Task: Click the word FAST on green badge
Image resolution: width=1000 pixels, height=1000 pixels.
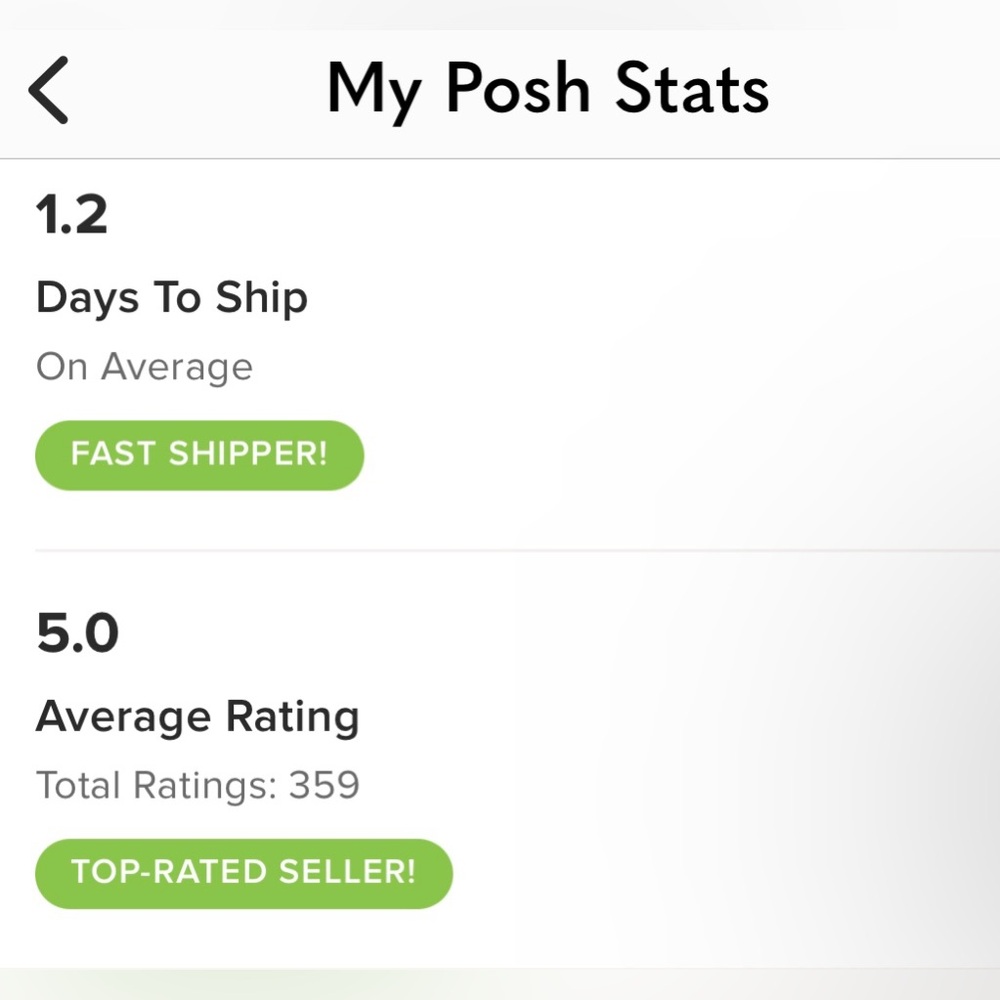Action: point(112,454)
